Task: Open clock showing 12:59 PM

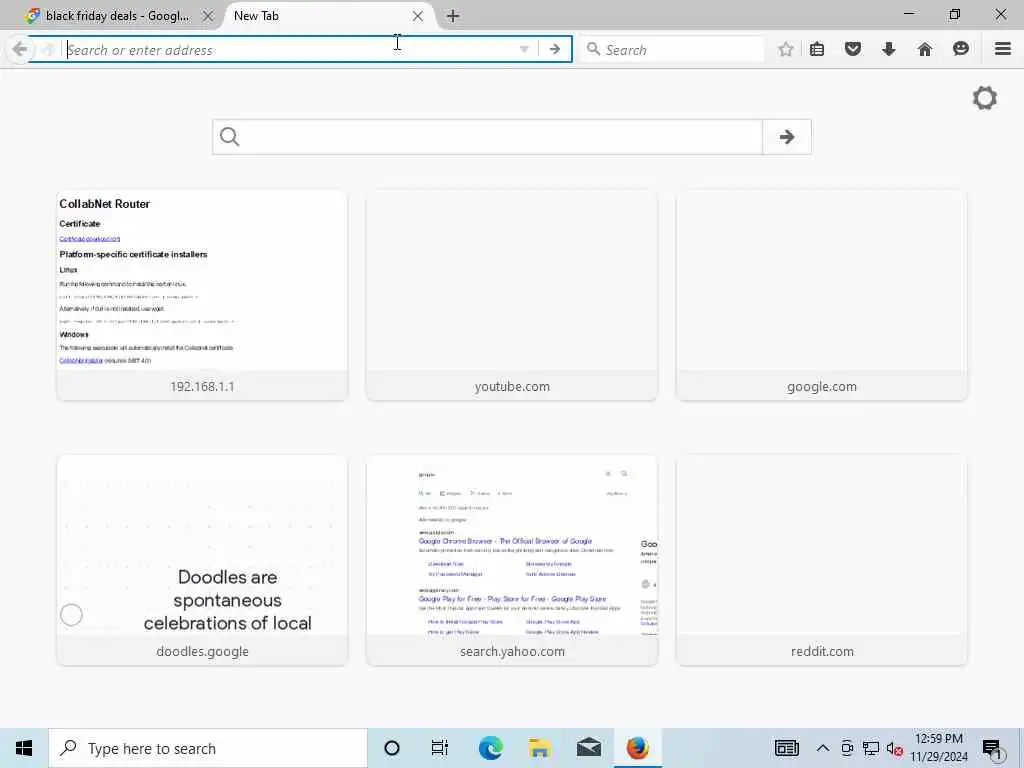Action: [x=939, y=748]
